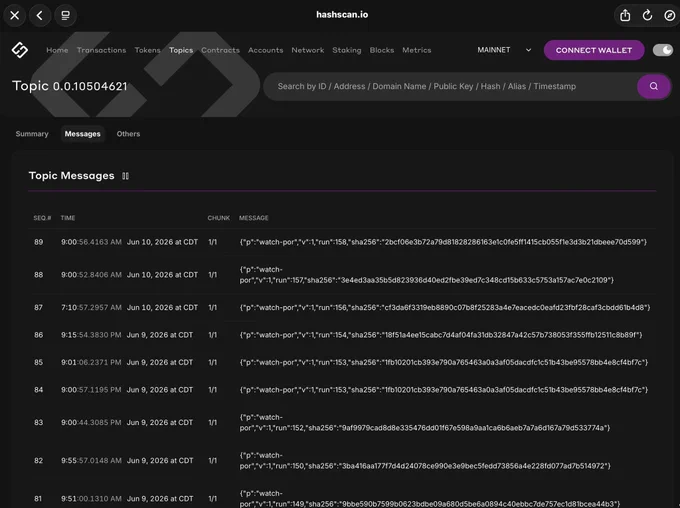Open in Safari compass icon
Image resolution: width=680 pixels, height=508 pixels.
[669, 16]
